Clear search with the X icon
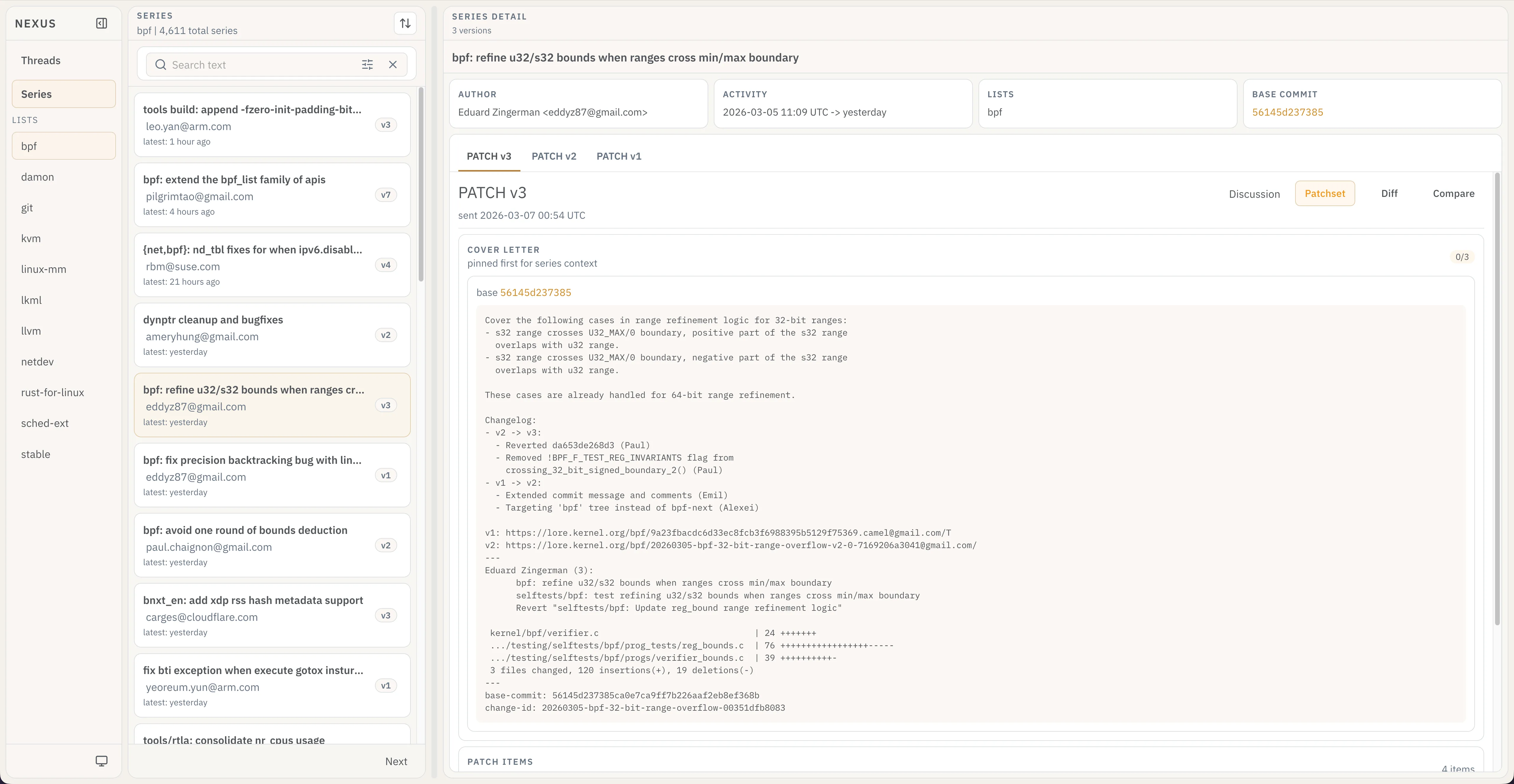Image resolution: width=1514 pixels, height=784 pixels. click(393, 65)
